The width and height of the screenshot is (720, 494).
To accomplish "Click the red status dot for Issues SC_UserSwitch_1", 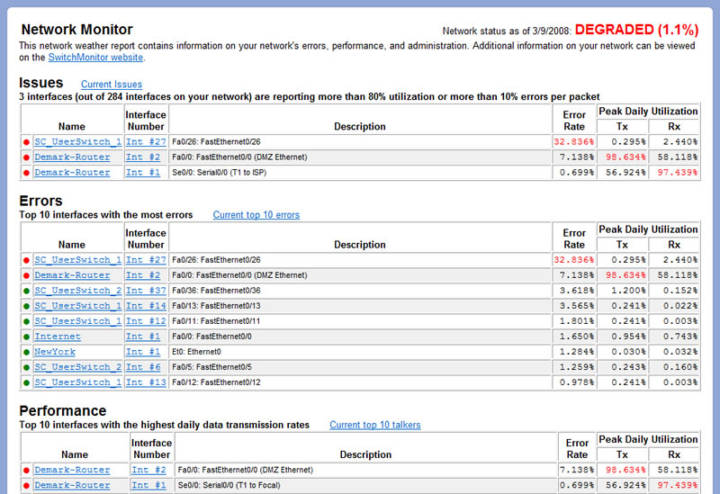I will click(26, 142).
